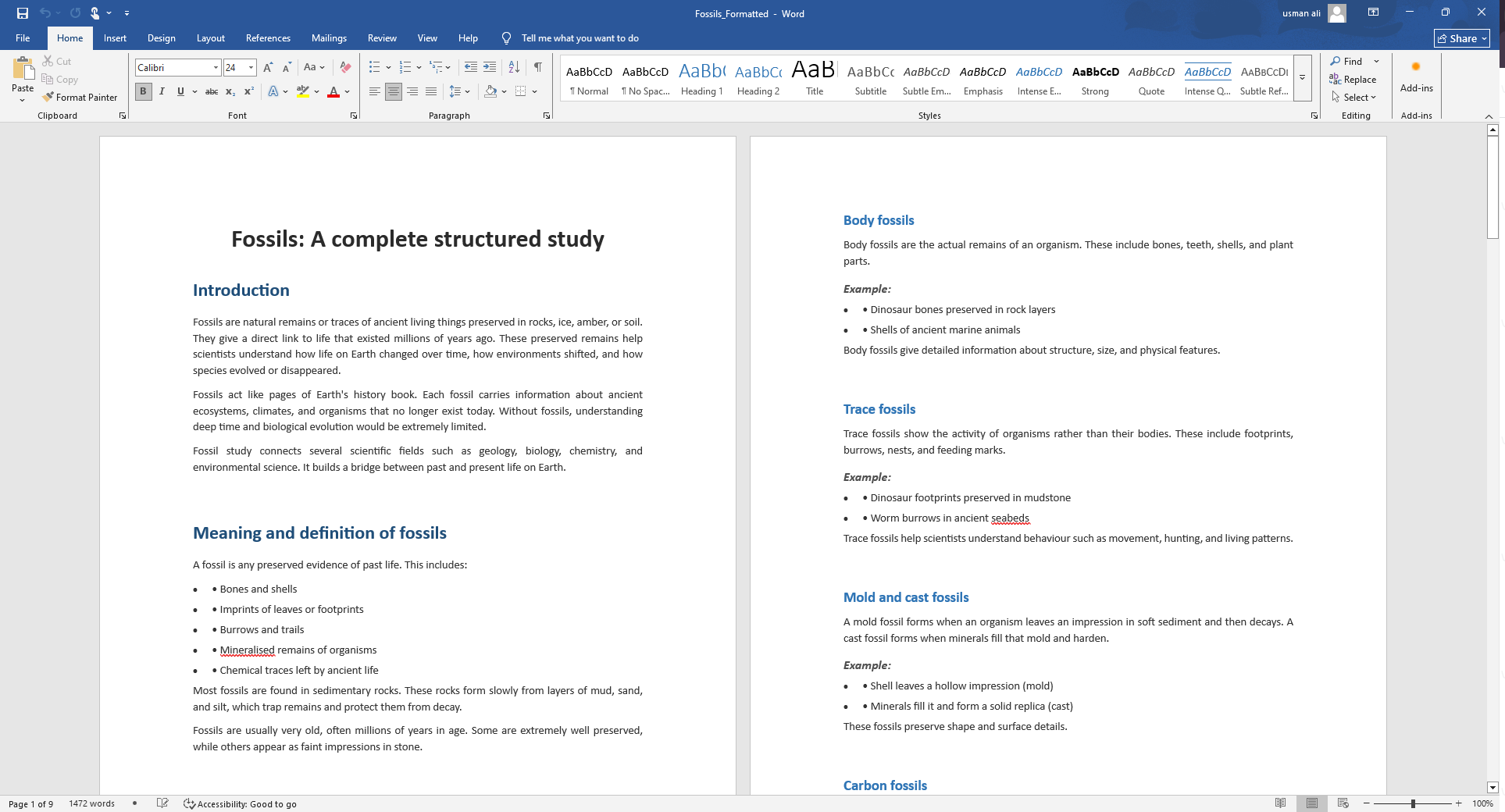1505x812 pixels.
Task: Click the red font color swatch
Action: coord(333,91)
